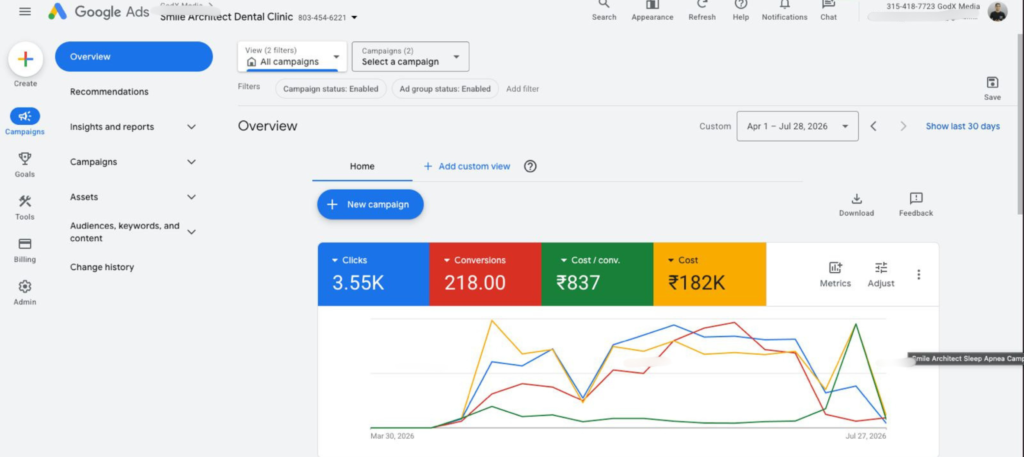Go to the next date range
This screenshot has height=457, width=1024.
tap(903, 126)
